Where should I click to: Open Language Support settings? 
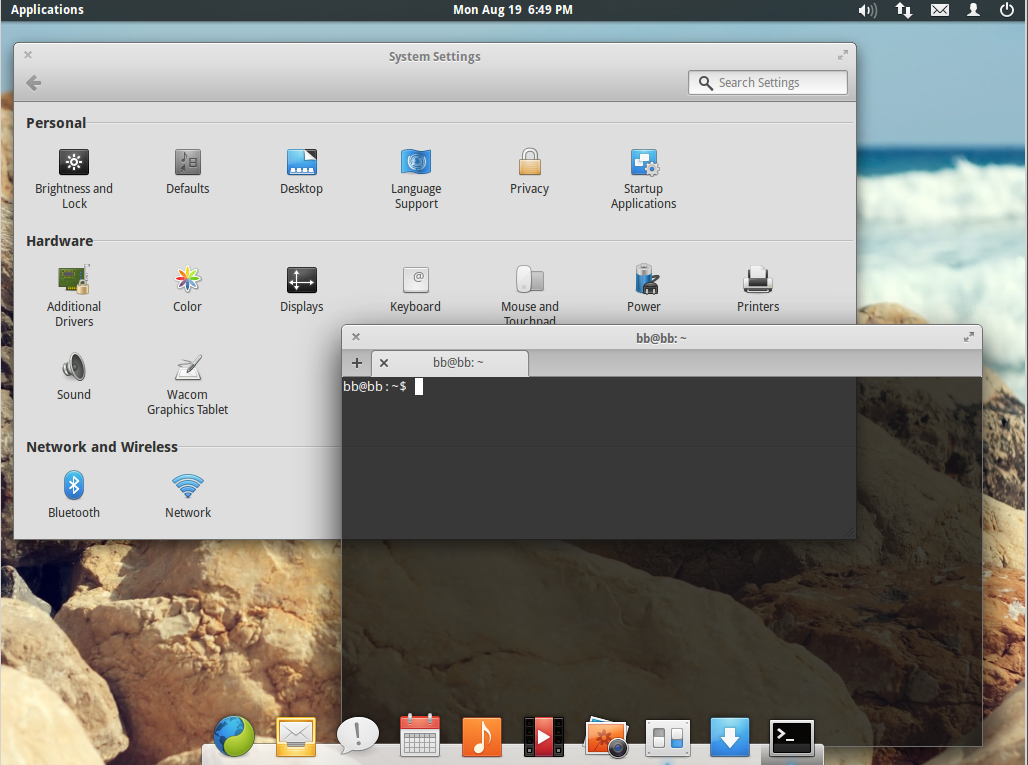click(416, 162)
